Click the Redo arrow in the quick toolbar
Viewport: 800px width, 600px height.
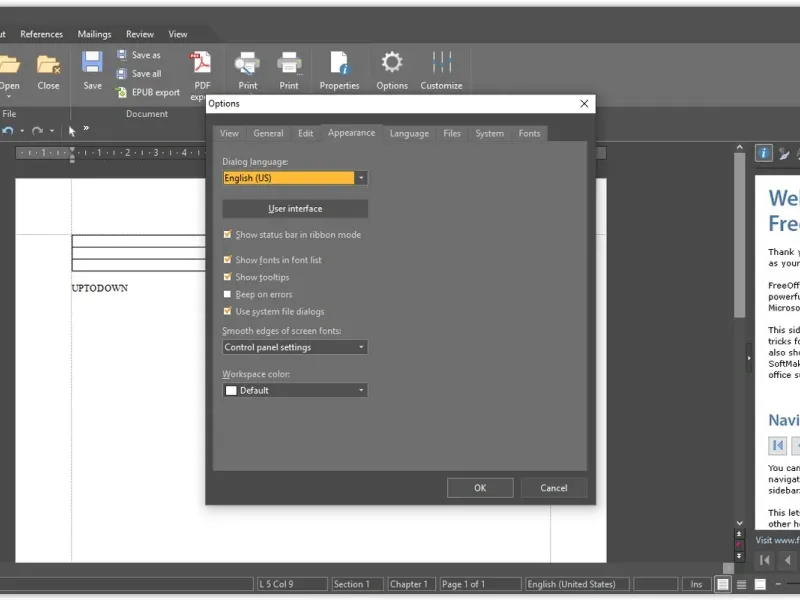(37, 131)
